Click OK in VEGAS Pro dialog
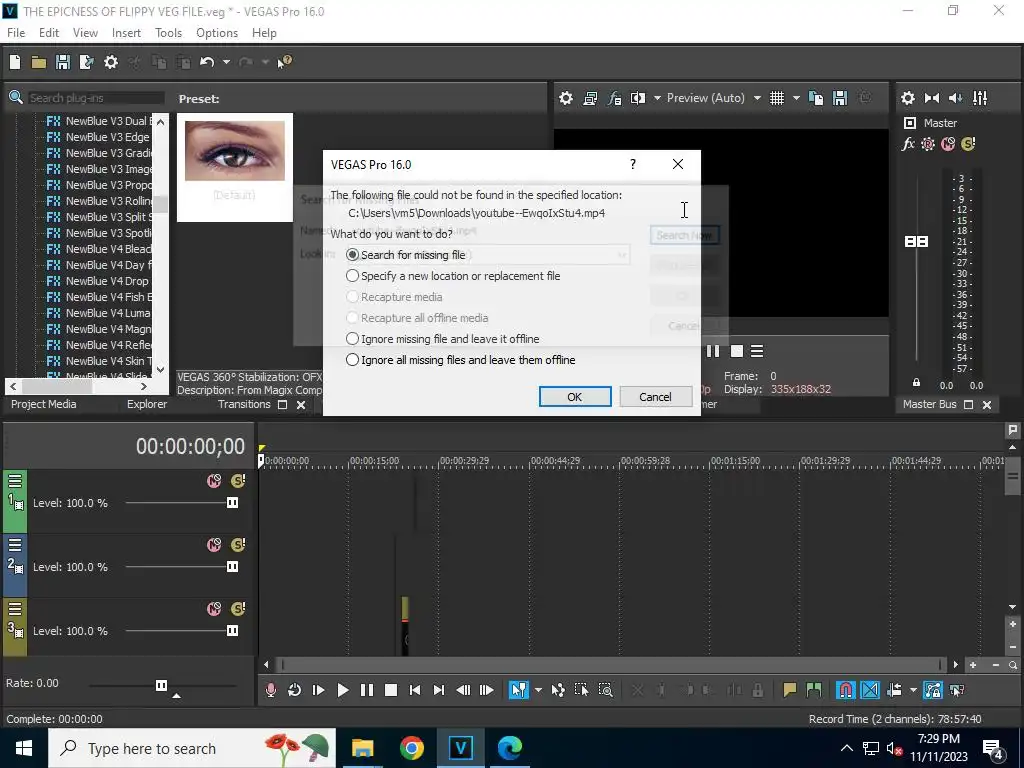Viewport: 1024px width, 768px height. click(575, 397)
